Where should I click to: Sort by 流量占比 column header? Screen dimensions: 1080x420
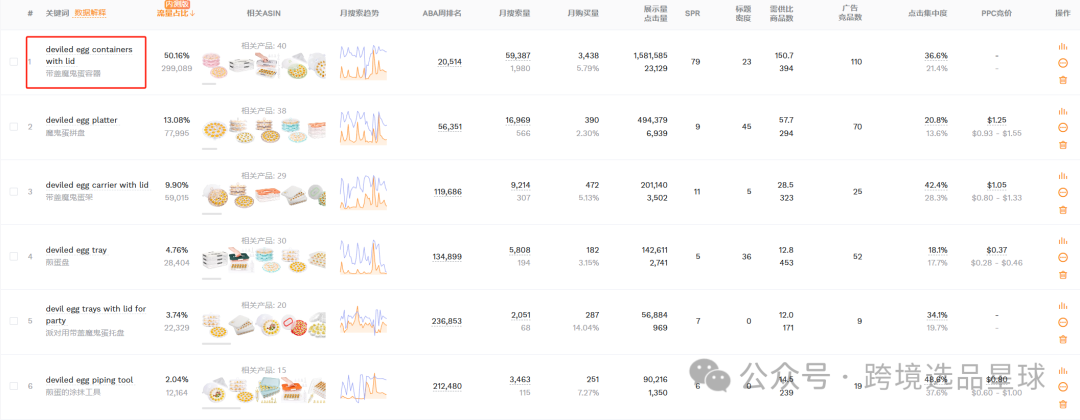coord(176,13)
